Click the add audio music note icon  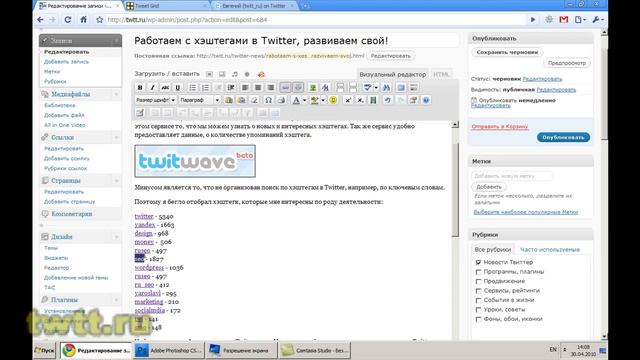click(x=235, y=74)
